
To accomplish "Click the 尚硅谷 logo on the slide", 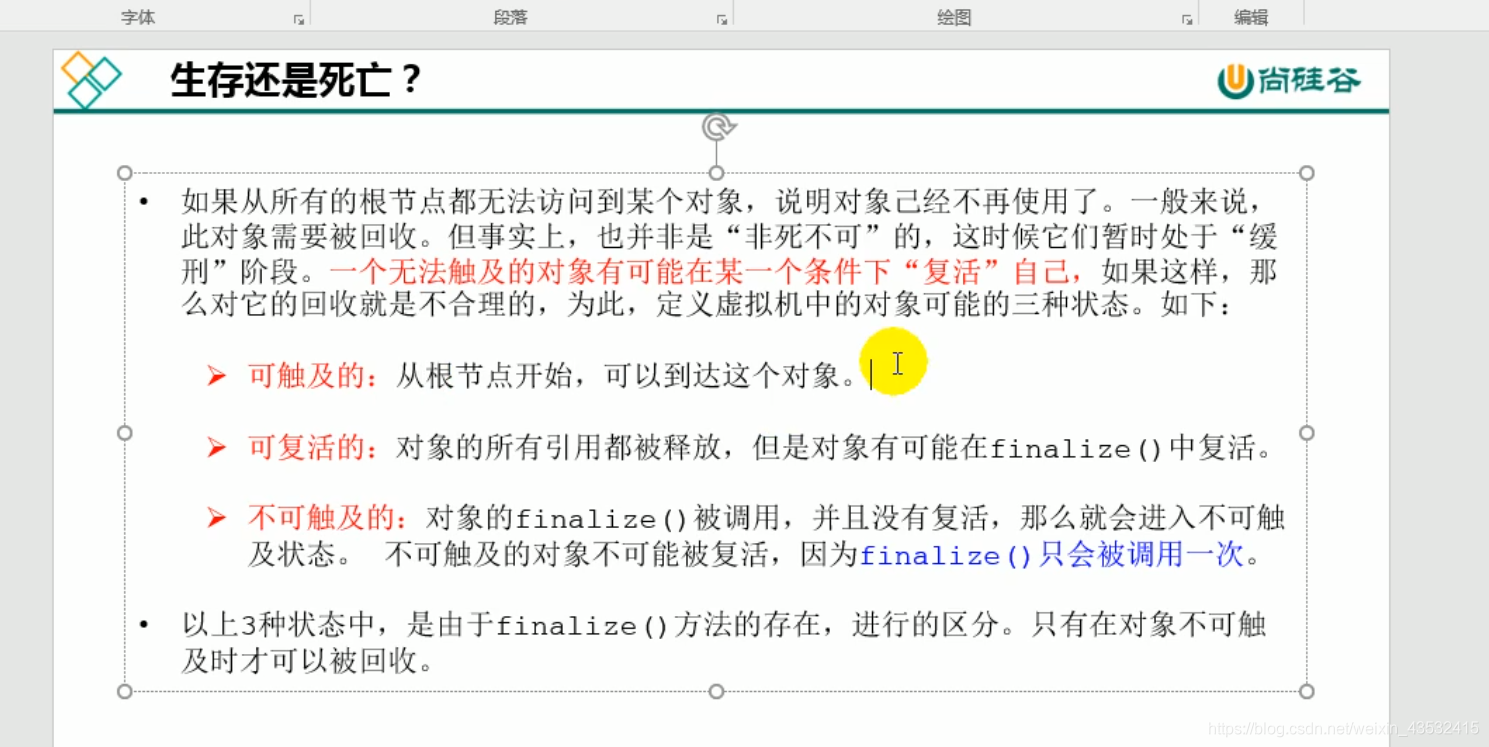I will point(1288,80).
